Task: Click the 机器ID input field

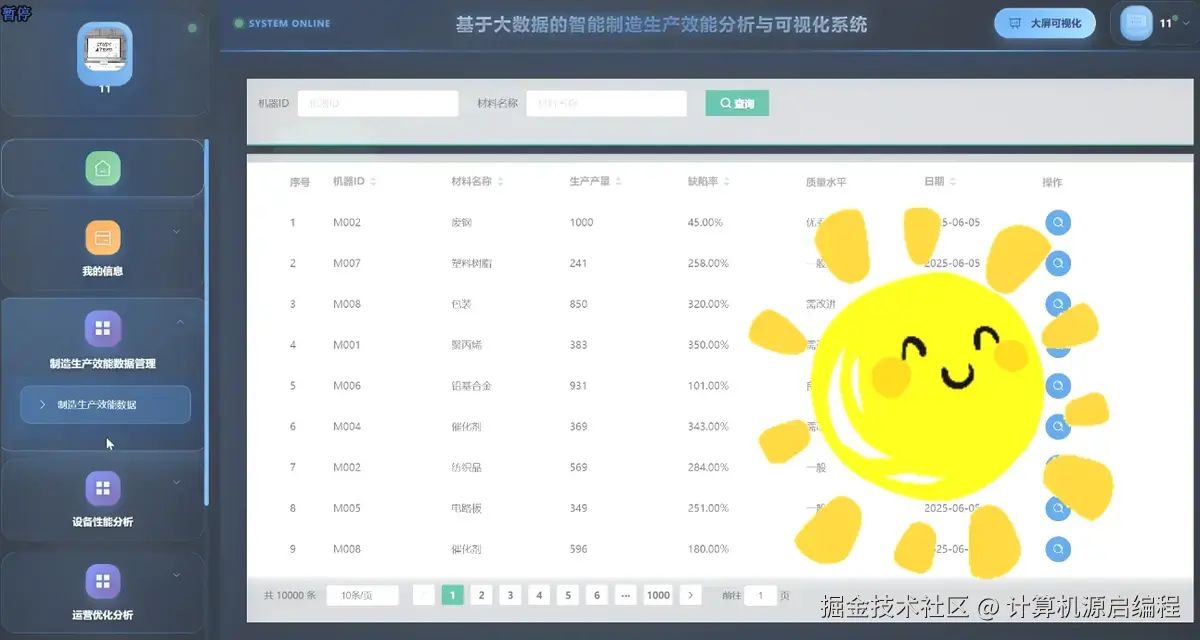Action: coord(378,103)
